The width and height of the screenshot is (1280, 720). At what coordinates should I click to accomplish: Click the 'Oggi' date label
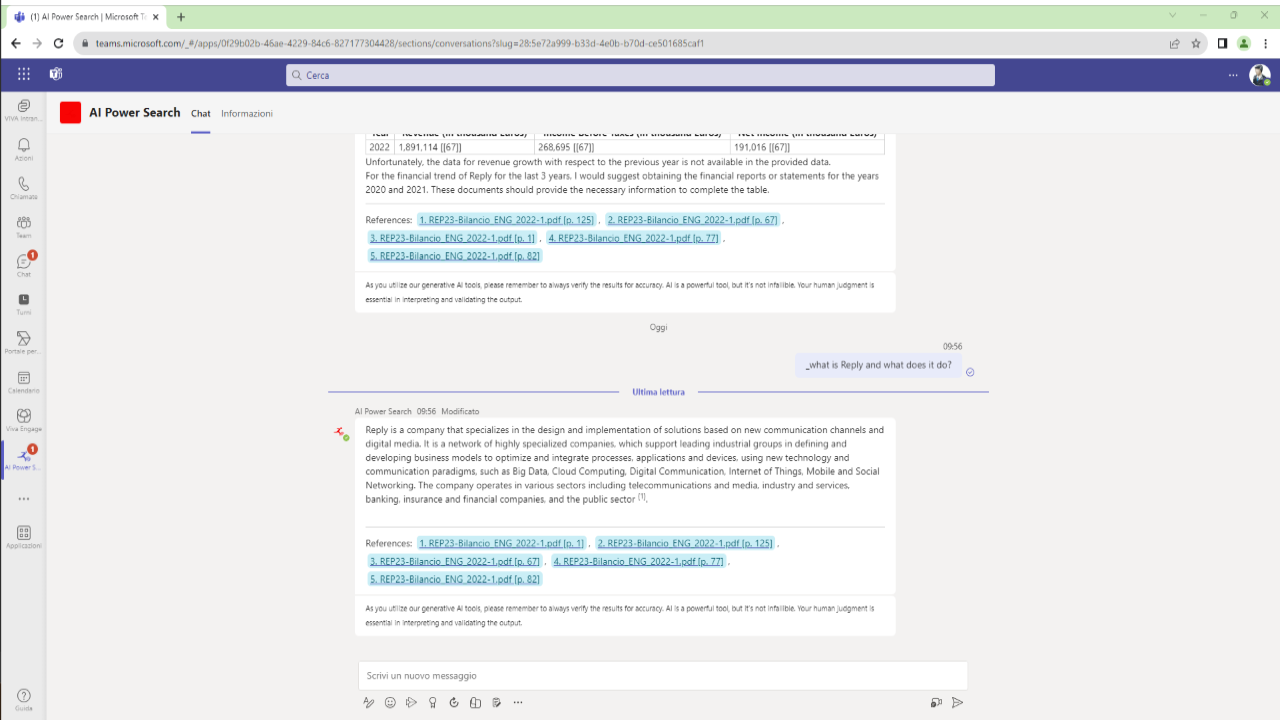pos(658,327)
